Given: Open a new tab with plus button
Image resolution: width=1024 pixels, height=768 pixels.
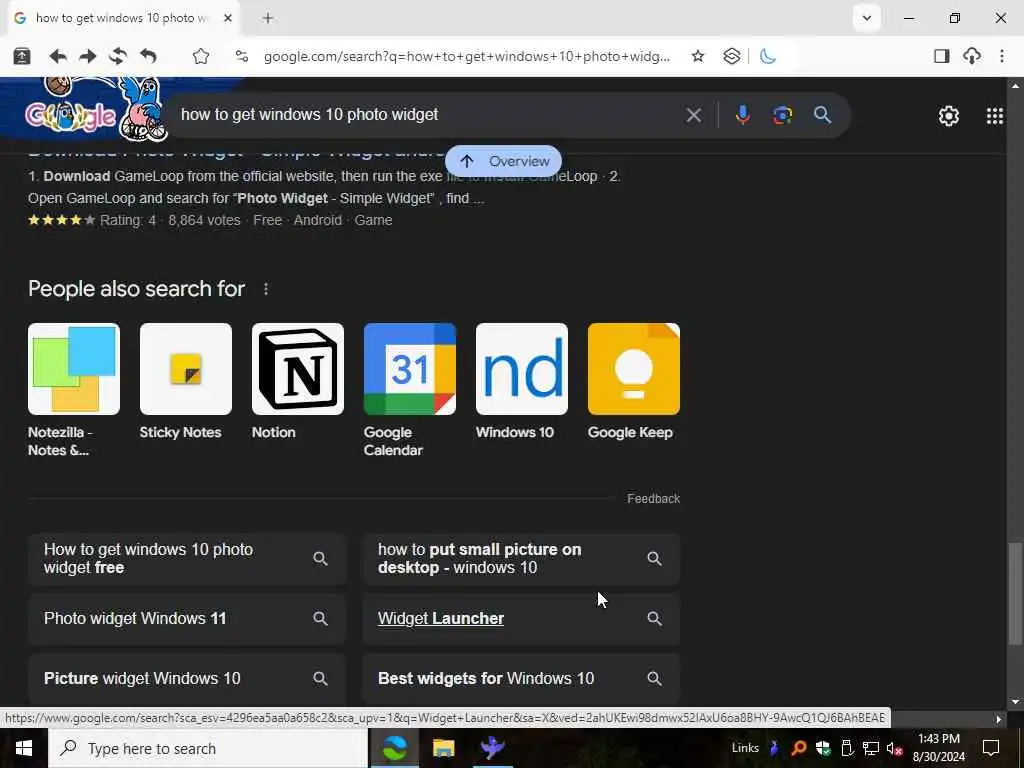Looking at the screenshot, I should tap(268, 18).
